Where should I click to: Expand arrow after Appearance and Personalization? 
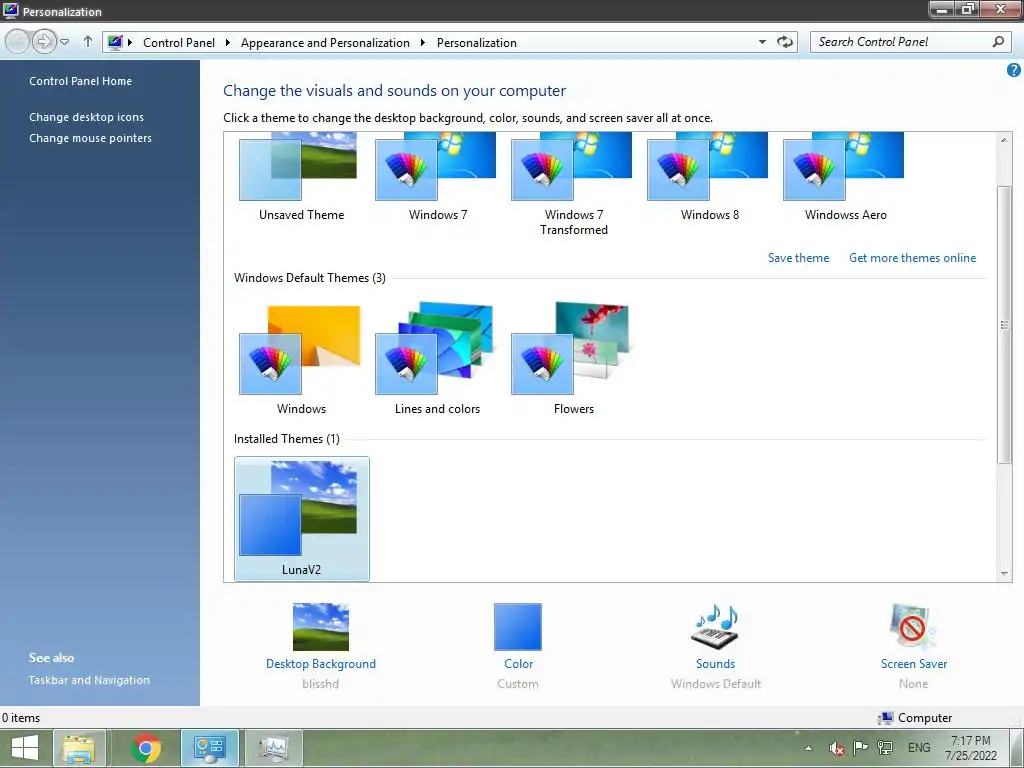(x=423, y=42)
